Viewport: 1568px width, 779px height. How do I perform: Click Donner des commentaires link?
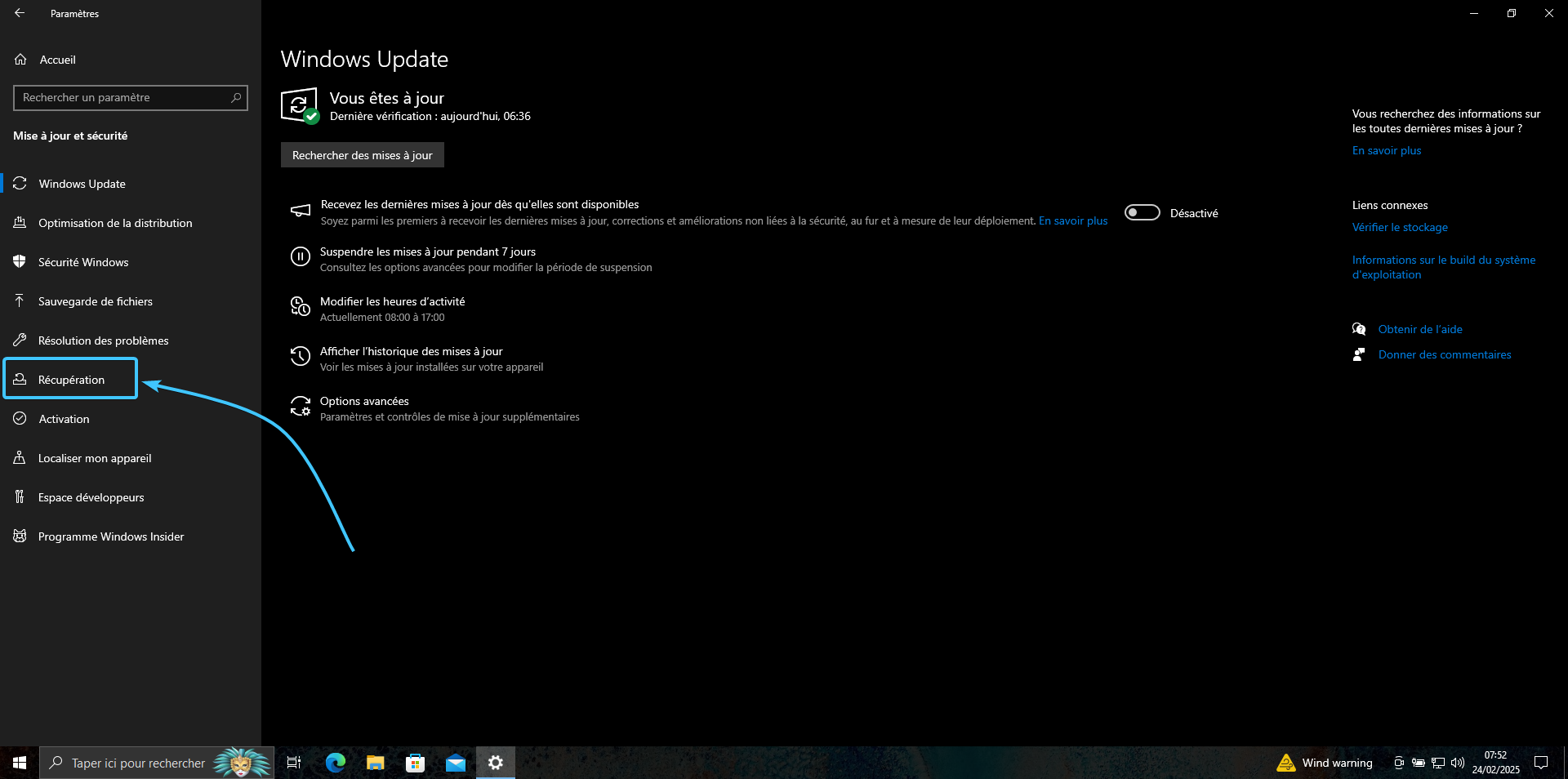click(x=1445, y=354)
